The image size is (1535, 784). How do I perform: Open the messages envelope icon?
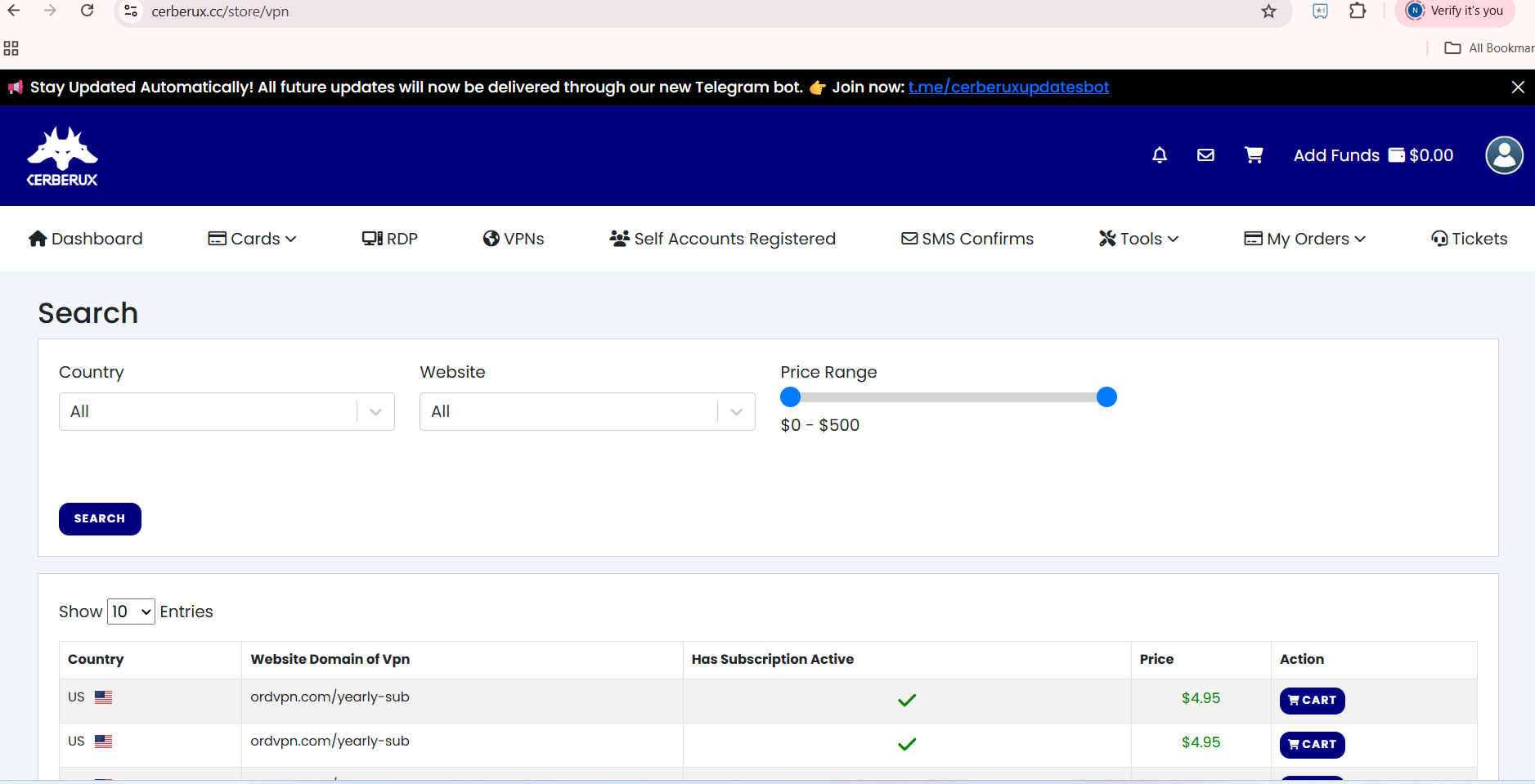click(x=1205, y=155)
